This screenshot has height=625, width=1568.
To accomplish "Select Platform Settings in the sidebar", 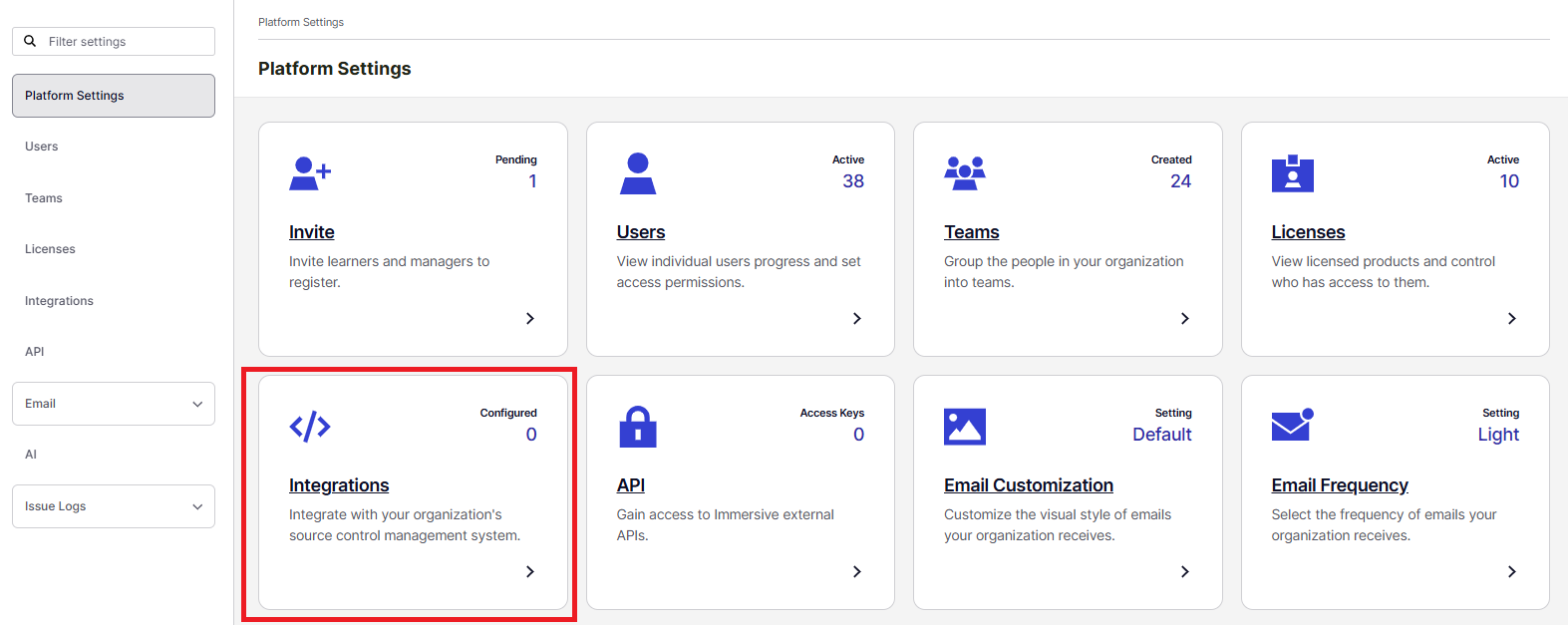I will point(114,96).
